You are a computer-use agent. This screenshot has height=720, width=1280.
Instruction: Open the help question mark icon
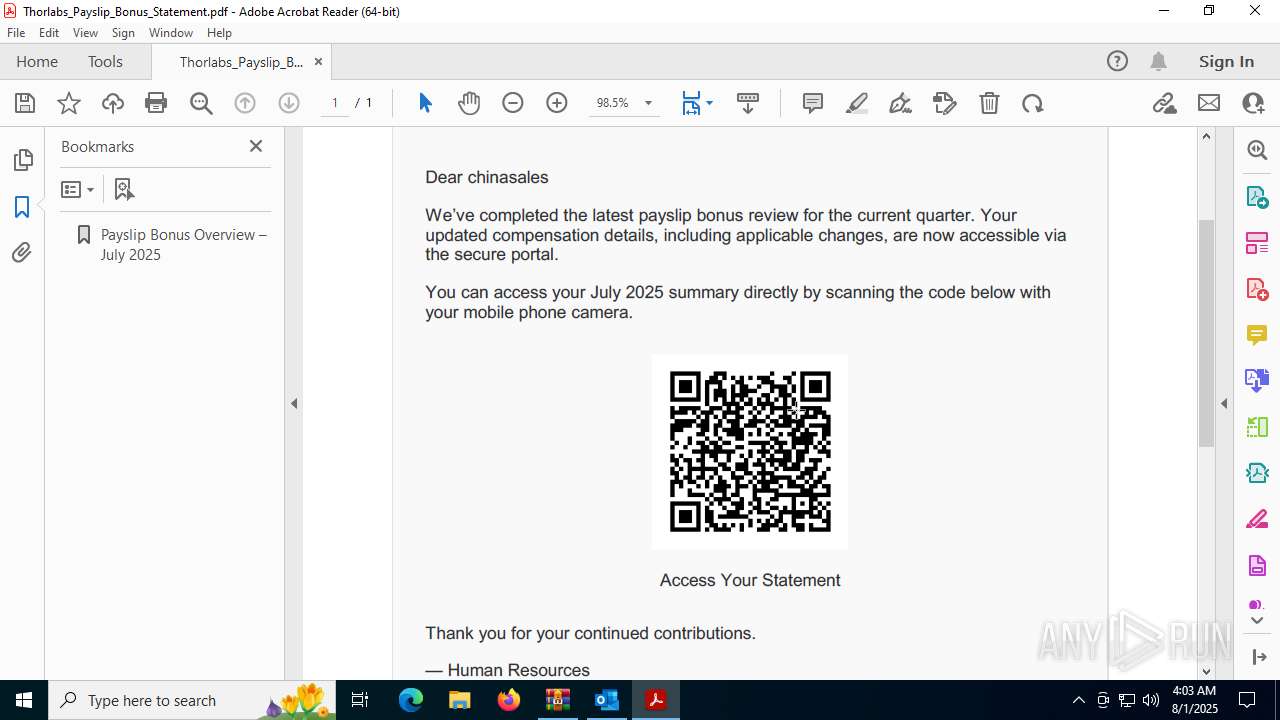[x=1117, y=61]
